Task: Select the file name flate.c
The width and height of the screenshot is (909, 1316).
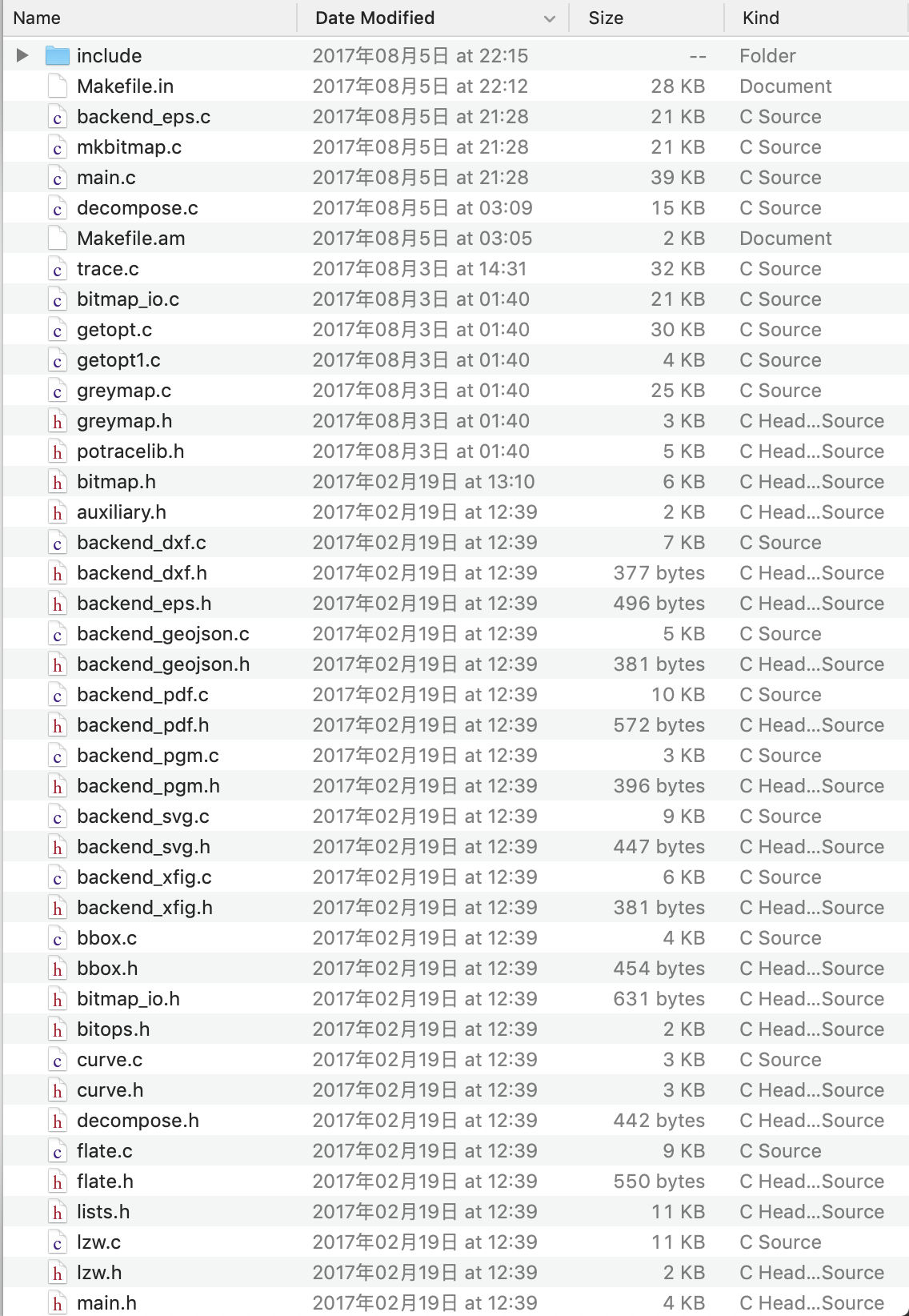Action: (105, 1151)
